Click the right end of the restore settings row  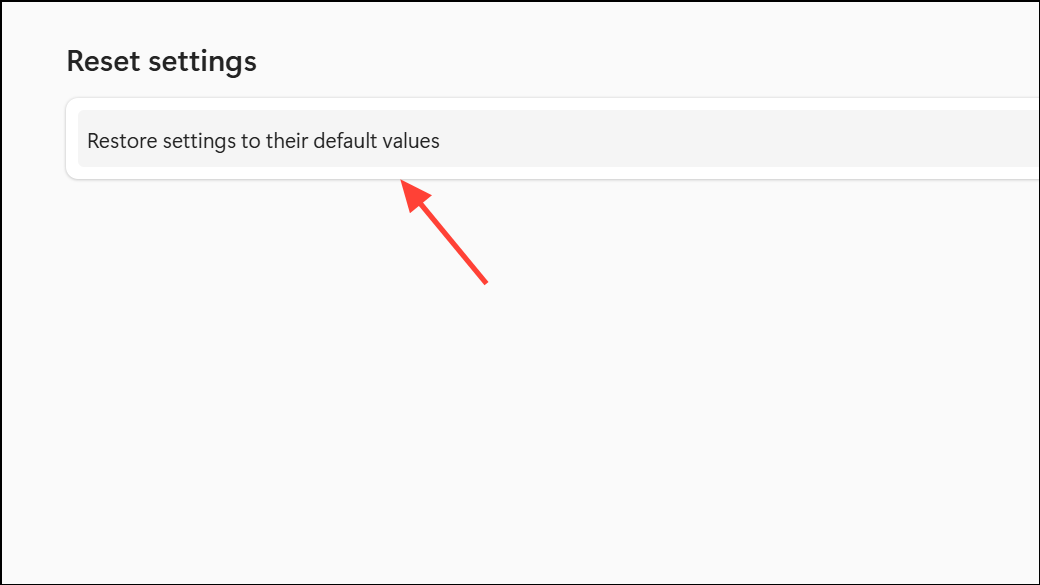click(x=1020, y=140)
